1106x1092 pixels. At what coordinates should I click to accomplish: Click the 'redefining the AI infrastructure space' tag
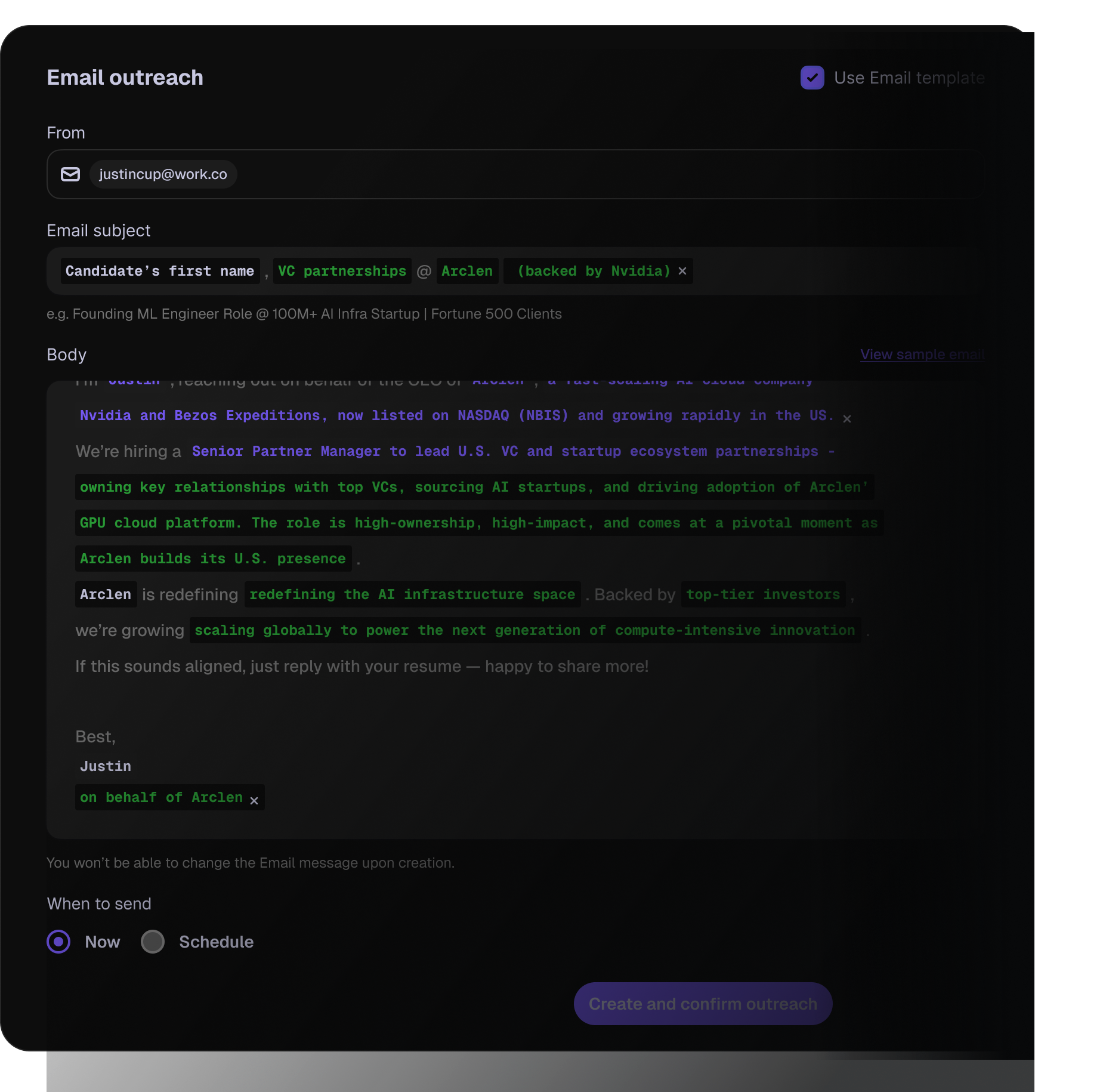click(412, 594)
